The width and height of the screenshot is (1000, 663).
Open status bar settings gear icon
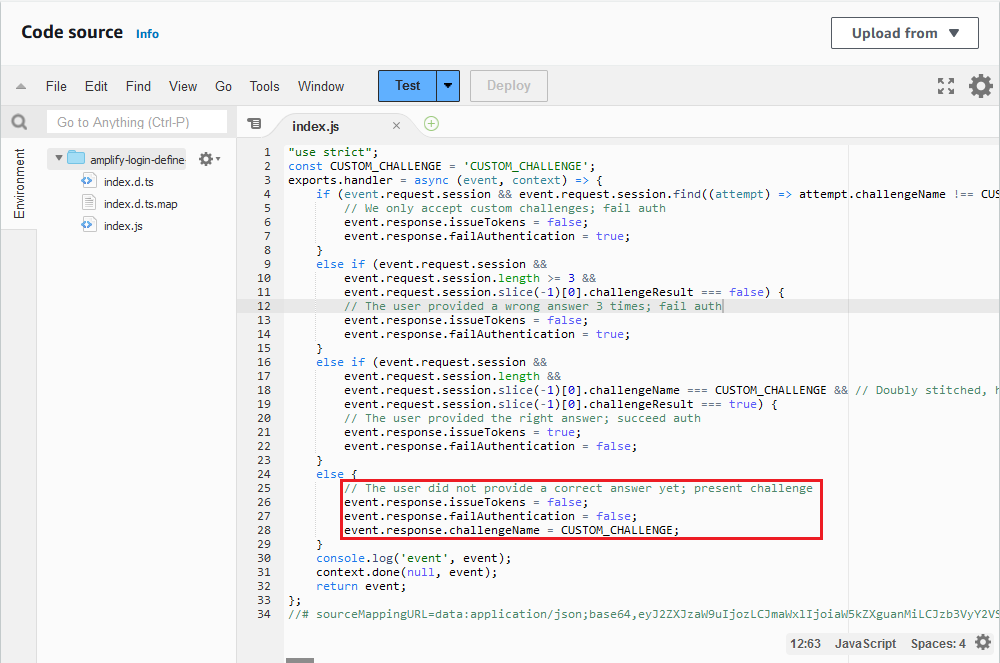coord(983,643)
